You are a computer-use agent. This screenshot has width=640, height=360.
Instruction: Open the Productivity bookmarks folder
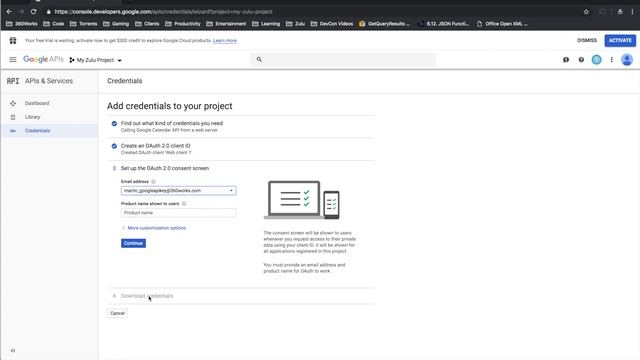(183, 24)
